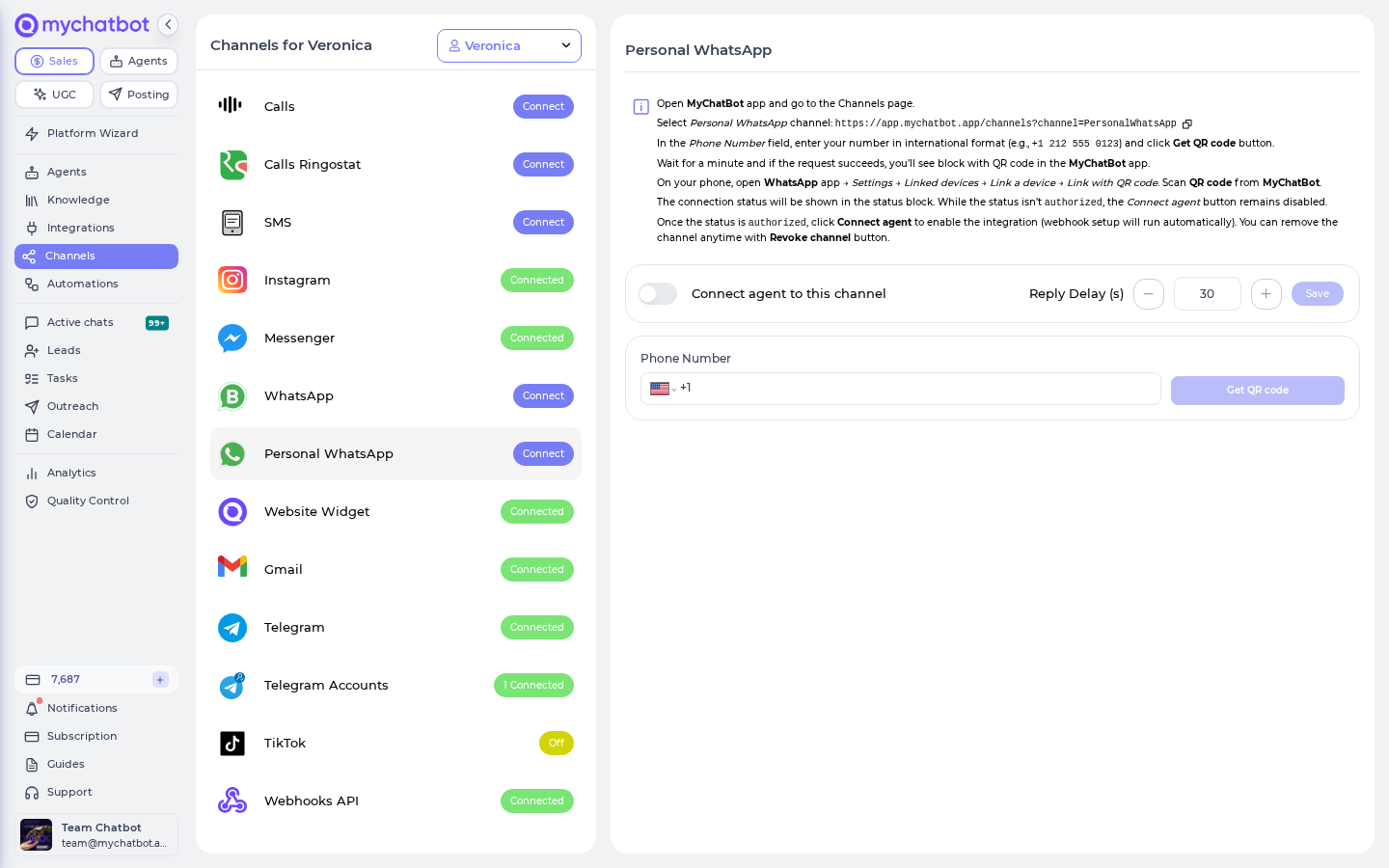Click the 99+ Active chats badge
Screen dimensions: 1389x868
(157, 323)
